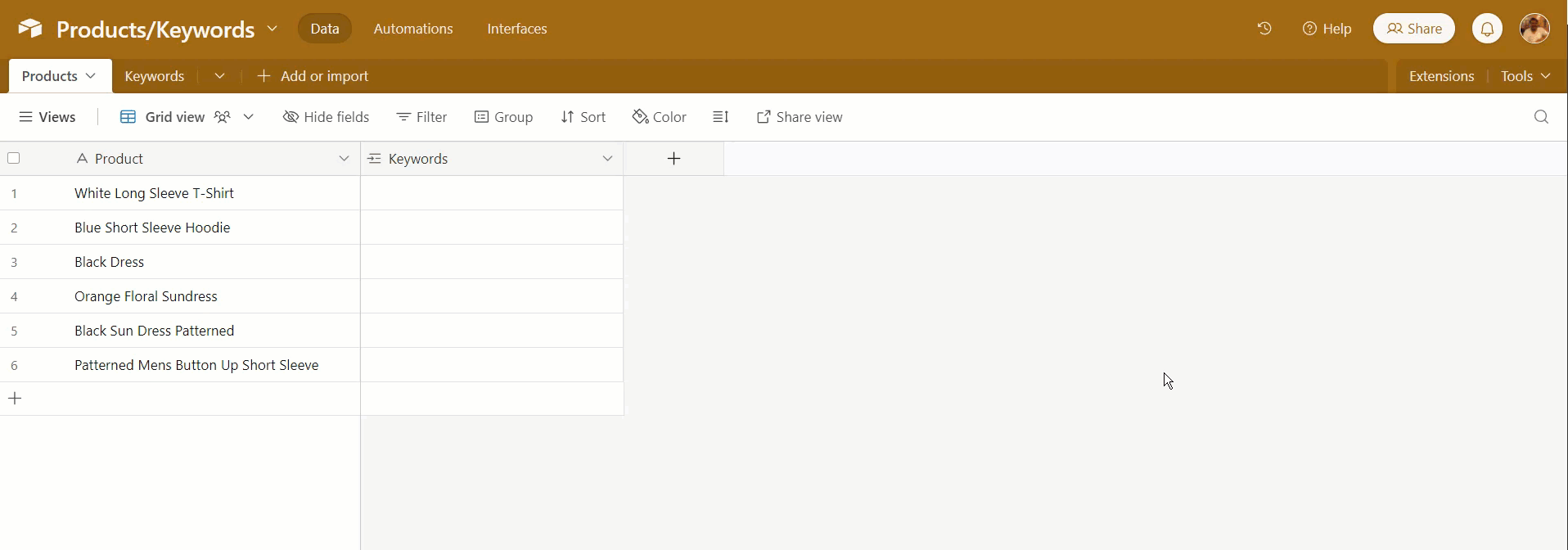1568x550 pixels.
Task: Click the collaborative view people icon
Action: click(222, 117)
